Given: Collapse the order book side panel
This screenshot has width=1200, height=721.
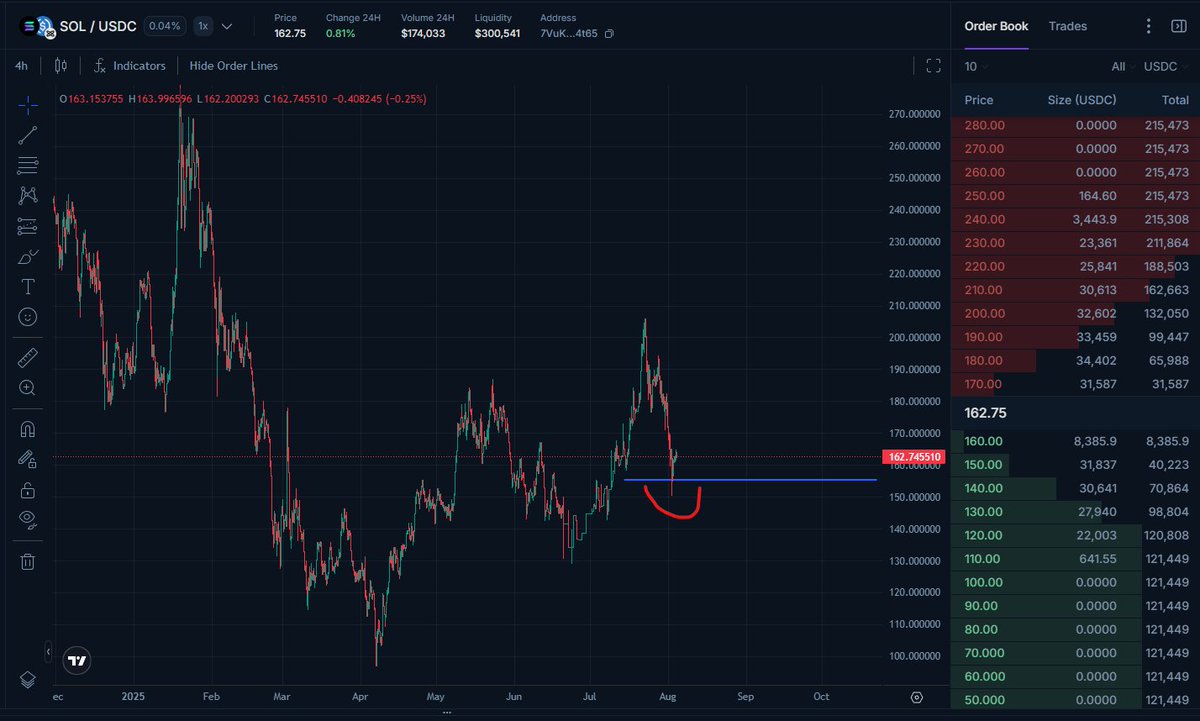Looking at the screenshot, I should tap(1178, 26).
